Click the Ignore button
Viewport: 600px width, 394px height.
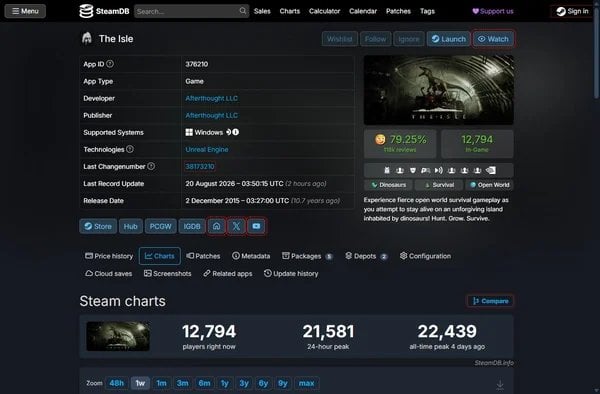pyautogui.click(x=409, y=39)
